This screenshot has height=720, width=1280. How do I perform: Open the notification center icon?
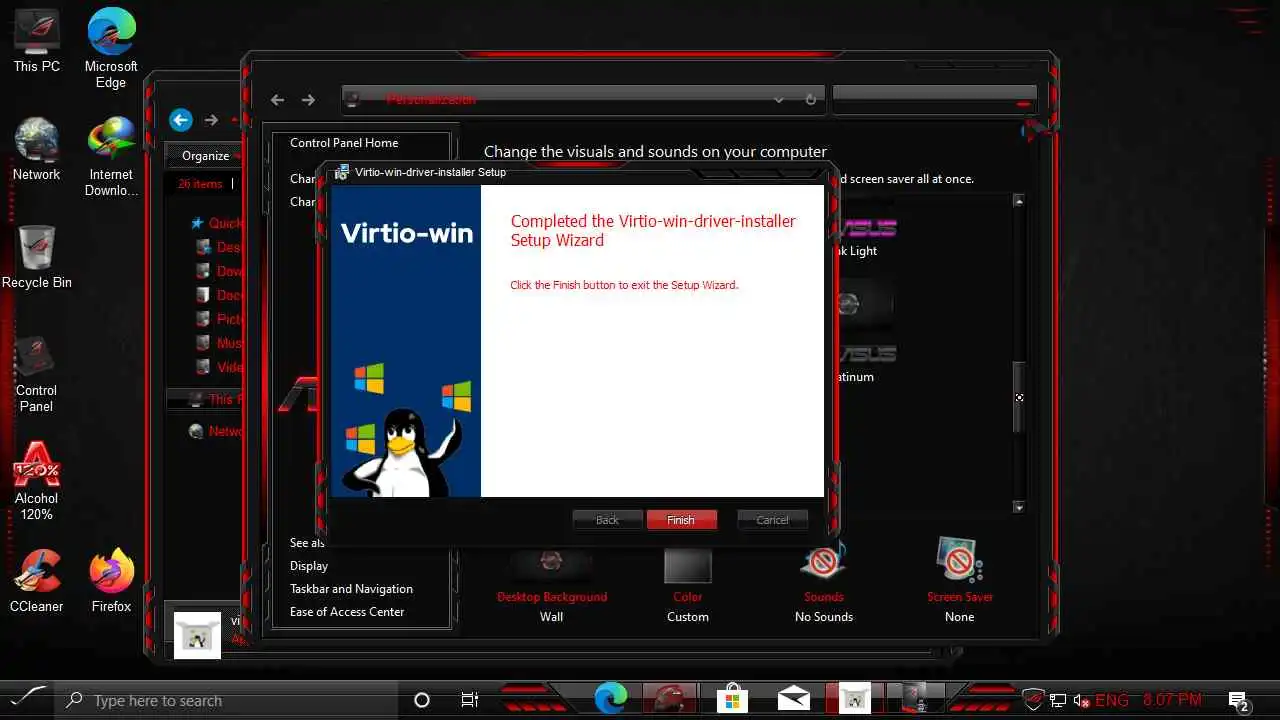click(x=1238, y=701)
